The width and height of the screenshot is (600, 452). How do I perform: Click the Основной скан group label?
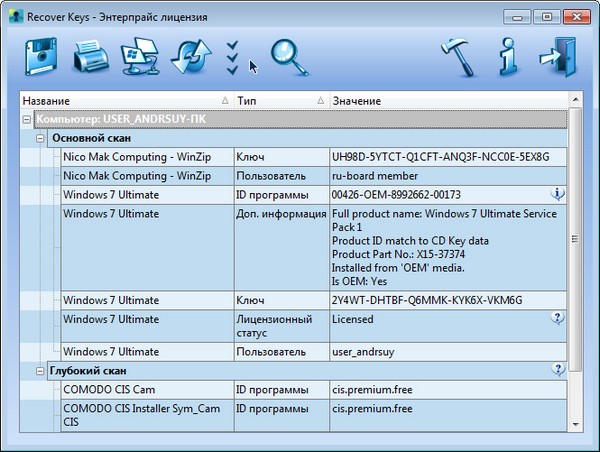91,138
